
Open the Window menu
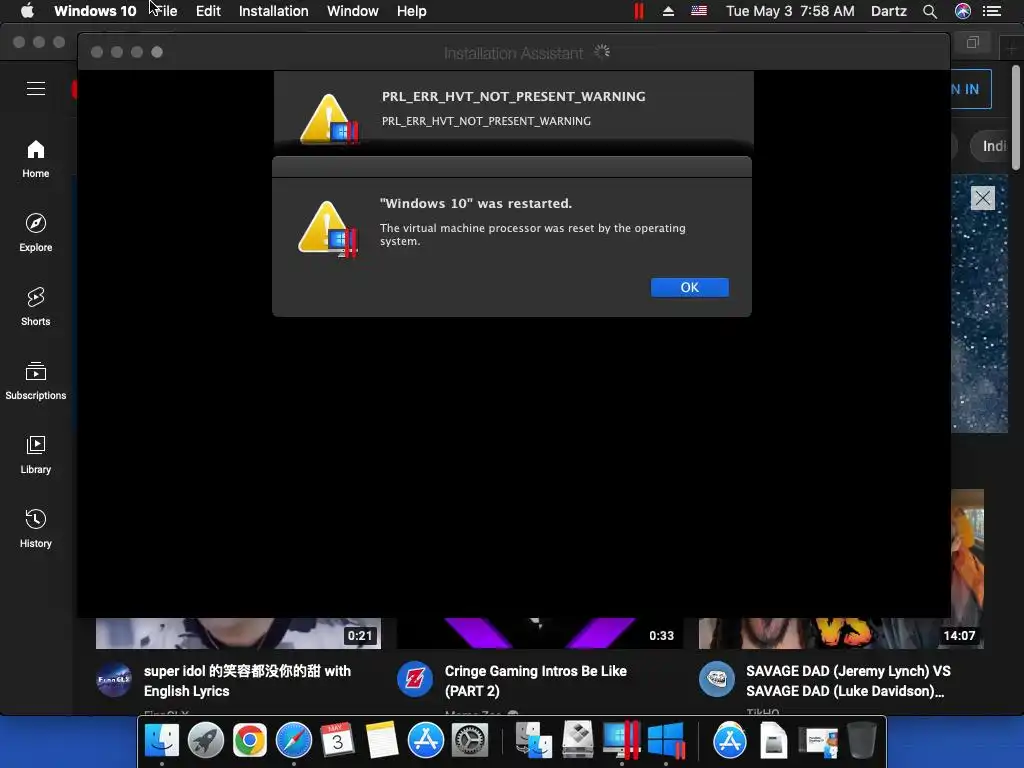353,11
